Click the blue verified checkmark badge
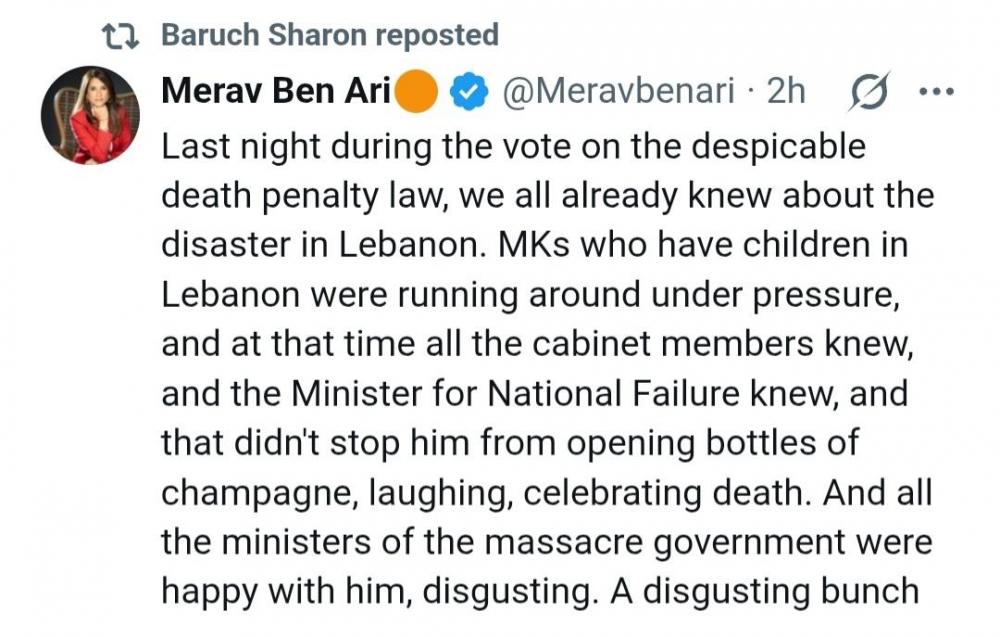Image resolution: width=1000 pixels, height=637 pixels. pos(469,93)
